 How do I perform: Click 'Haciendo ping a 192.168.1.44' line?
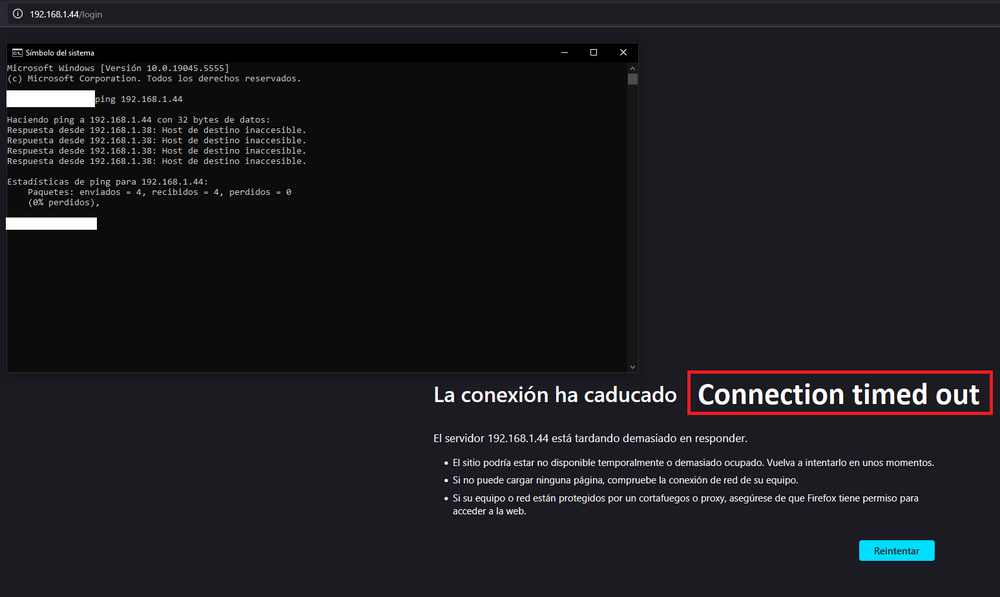(138, 119)
